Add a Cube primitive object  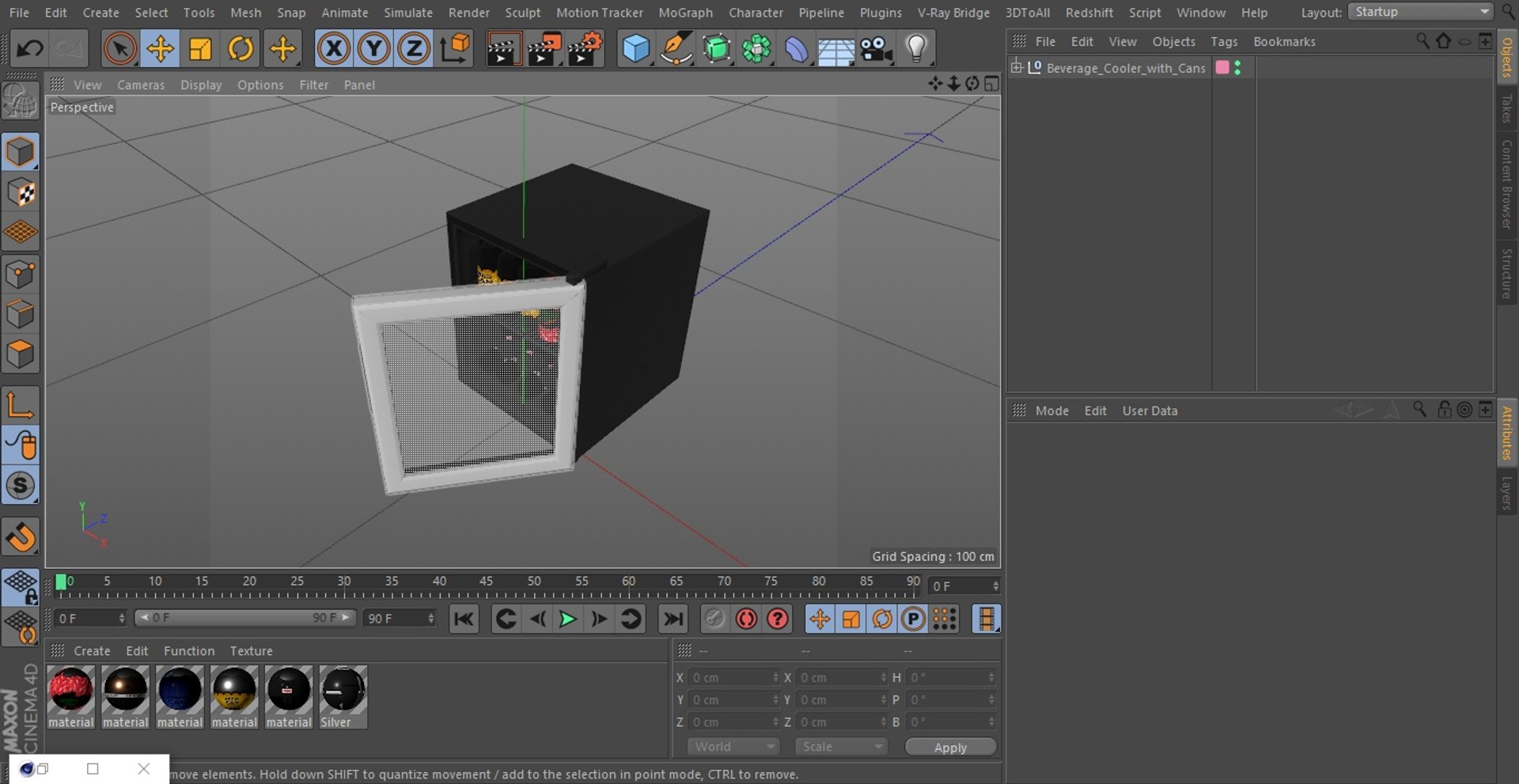pos(635,49)
